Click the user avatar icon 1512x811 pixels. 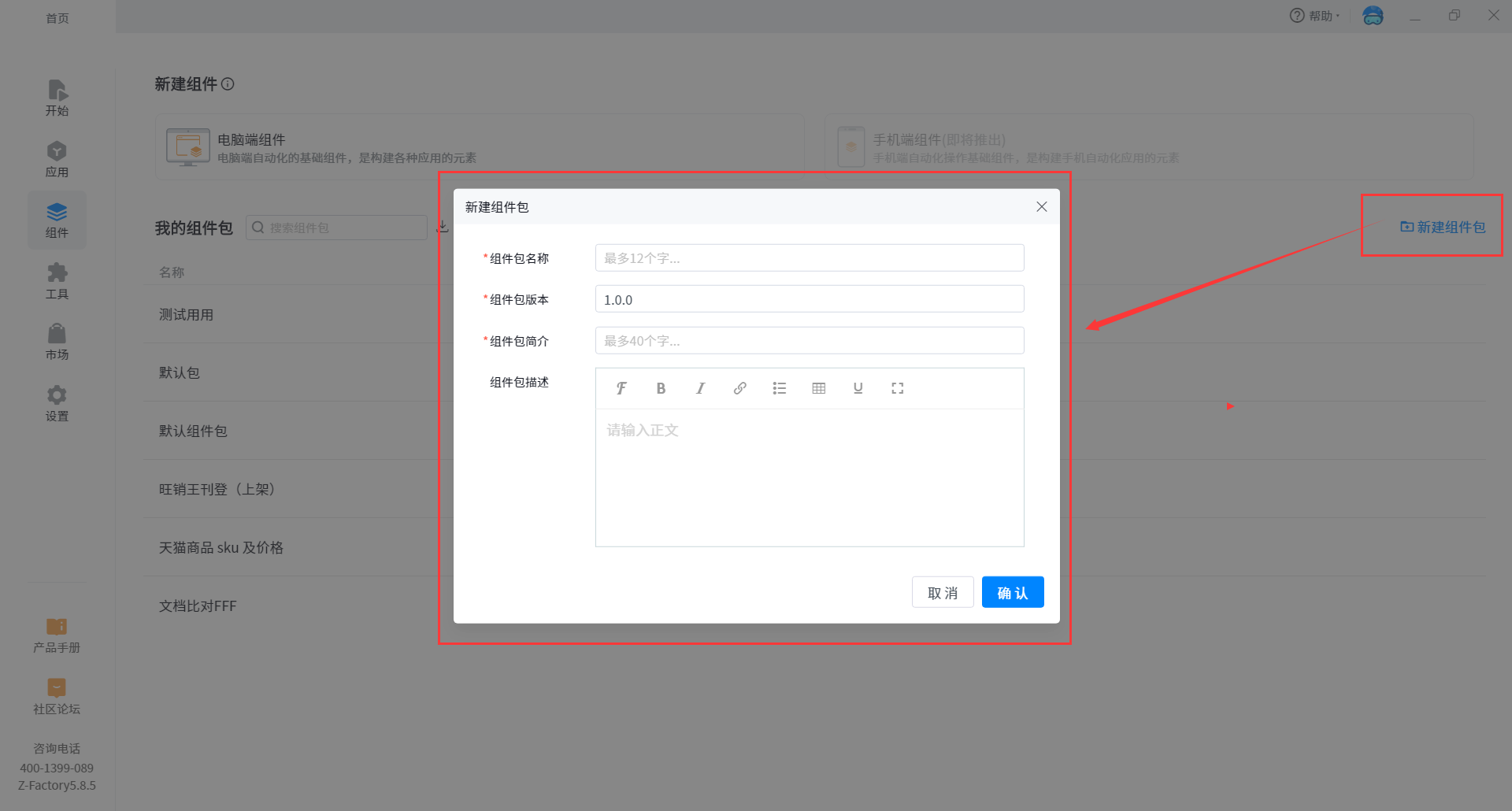[1373, 16]
